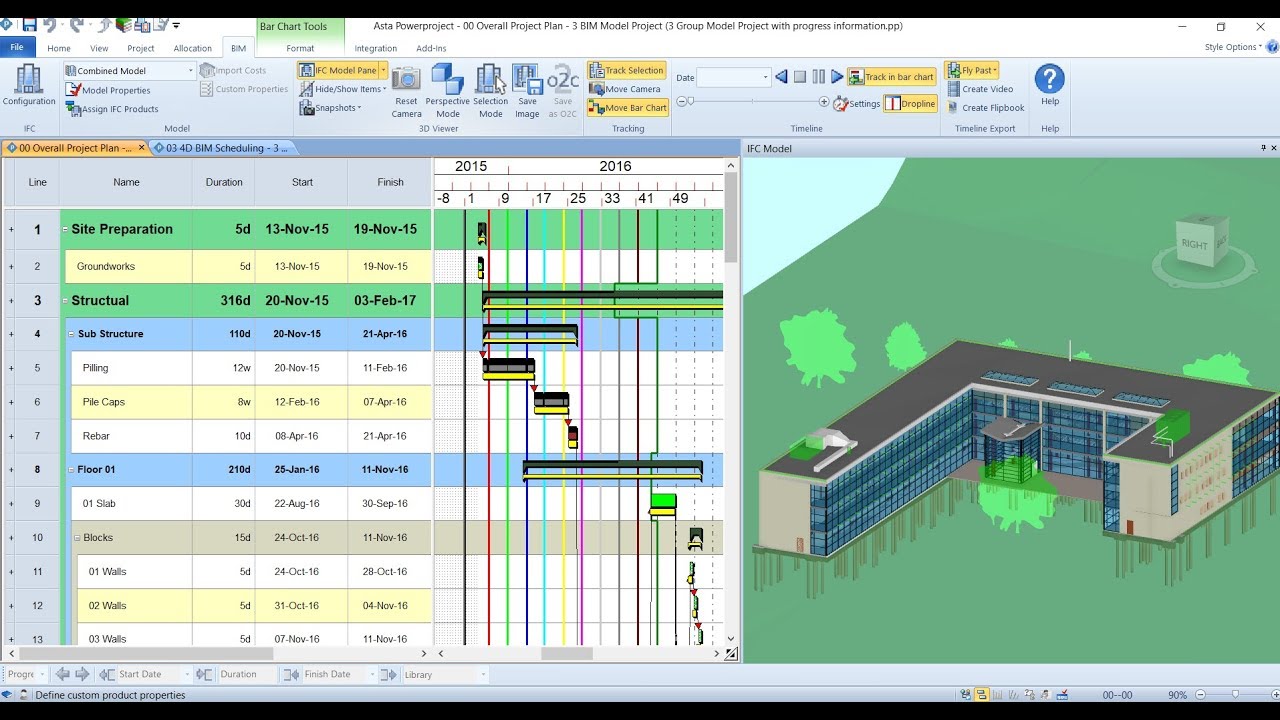Open the File menu
Image resolution: width=1280 pixels, height=720 pixels.
tap(17, 47)
